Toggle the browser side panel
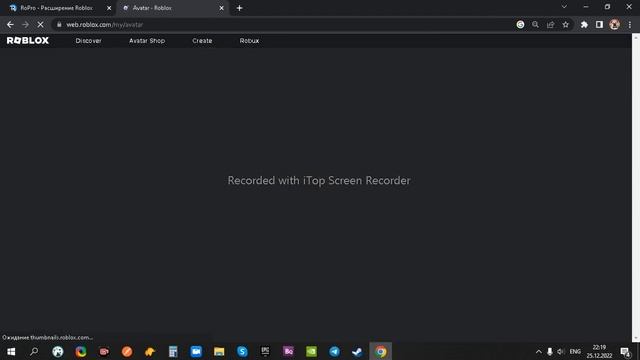Viewport: 640px width, 360px height. click(x=599, y=24)
